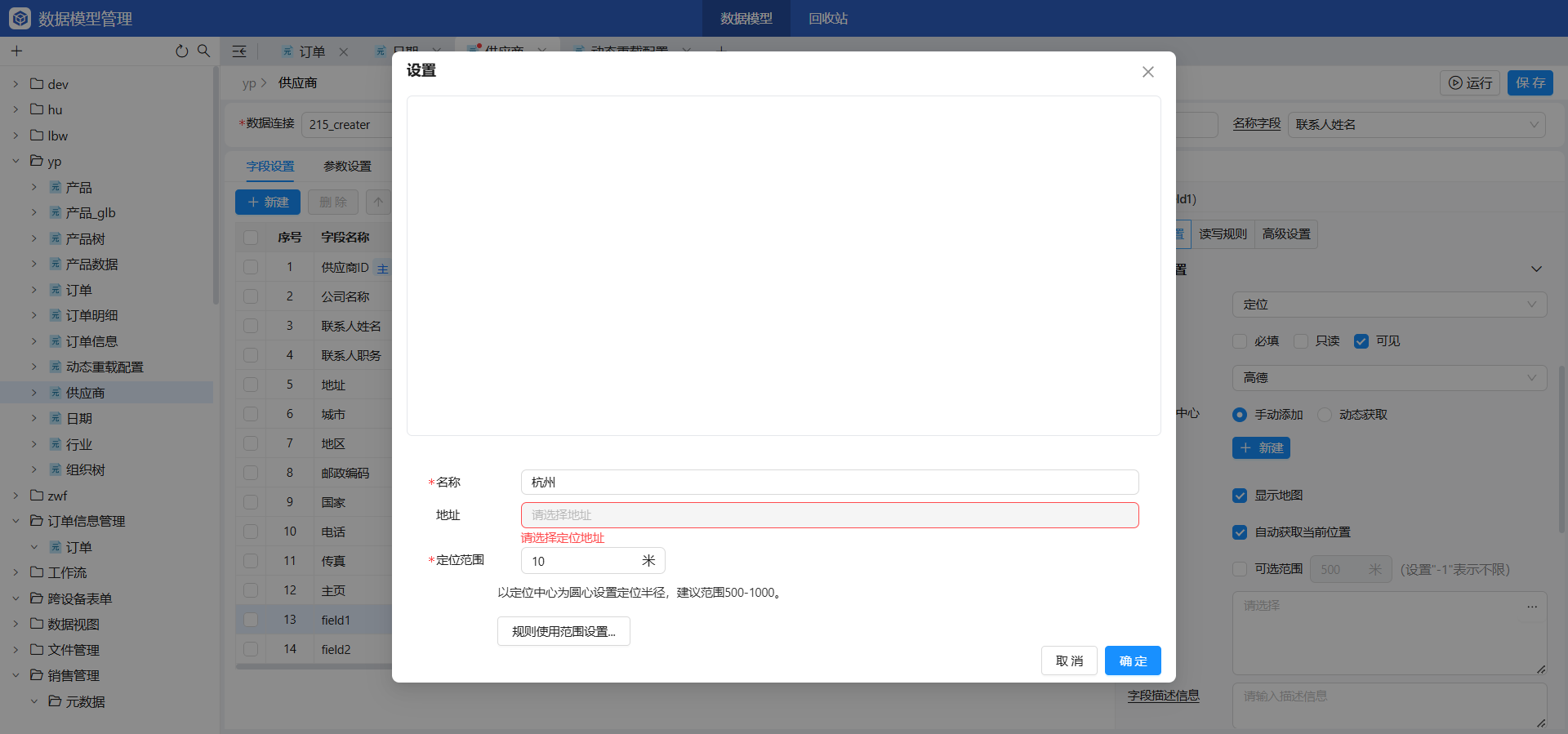Switch to the 参数设置 tab

347,166
